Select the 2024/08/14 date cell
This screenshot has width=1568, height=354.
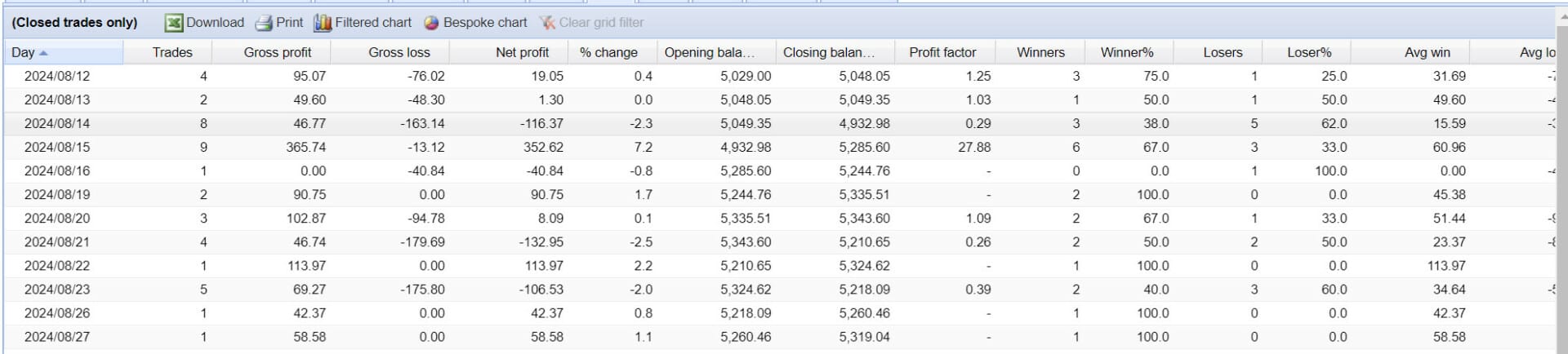[57, 124]
